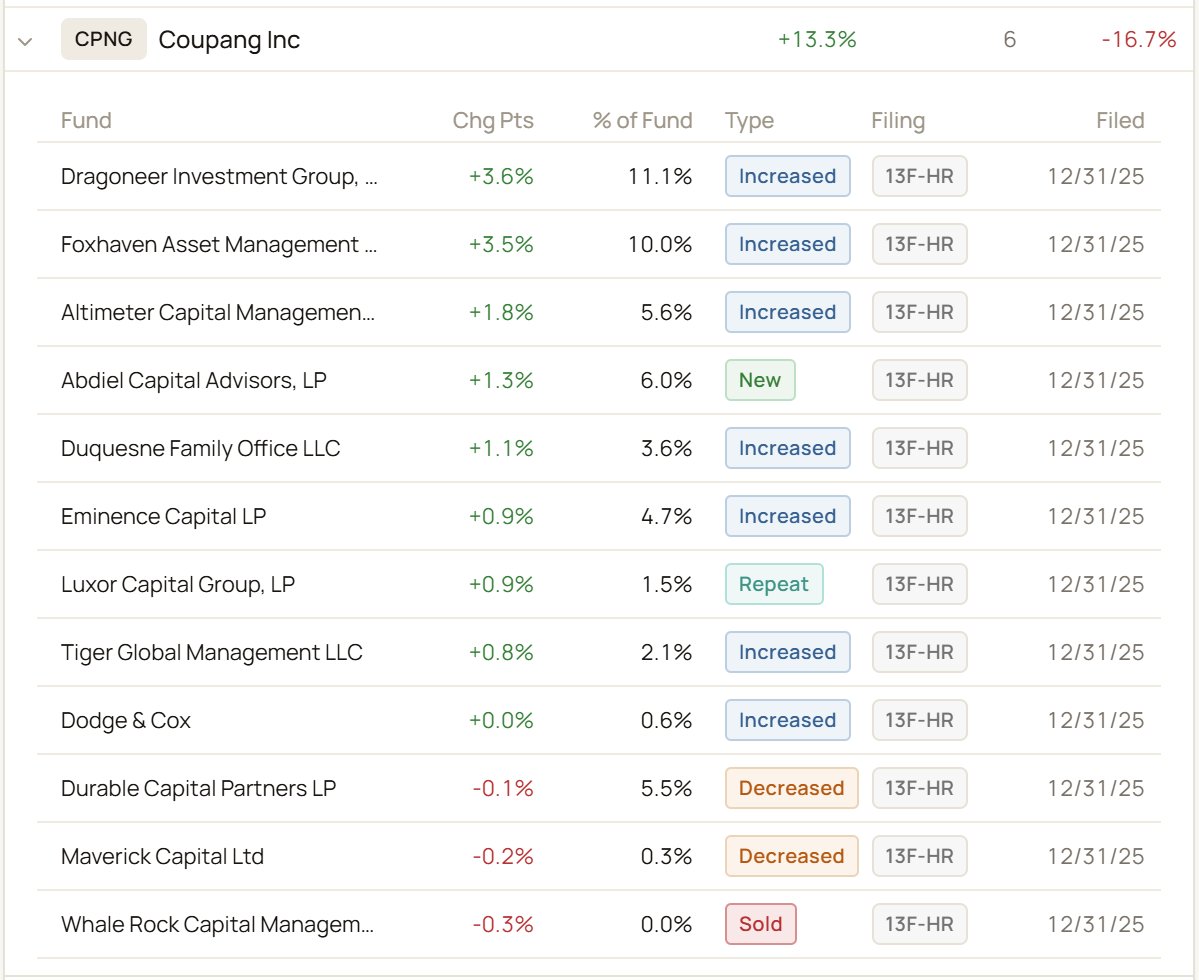The width and height of the screenshot is (1199, 980).
Task: Click the 4.7% Eminence fund value
Action: [x=666, y=516]
